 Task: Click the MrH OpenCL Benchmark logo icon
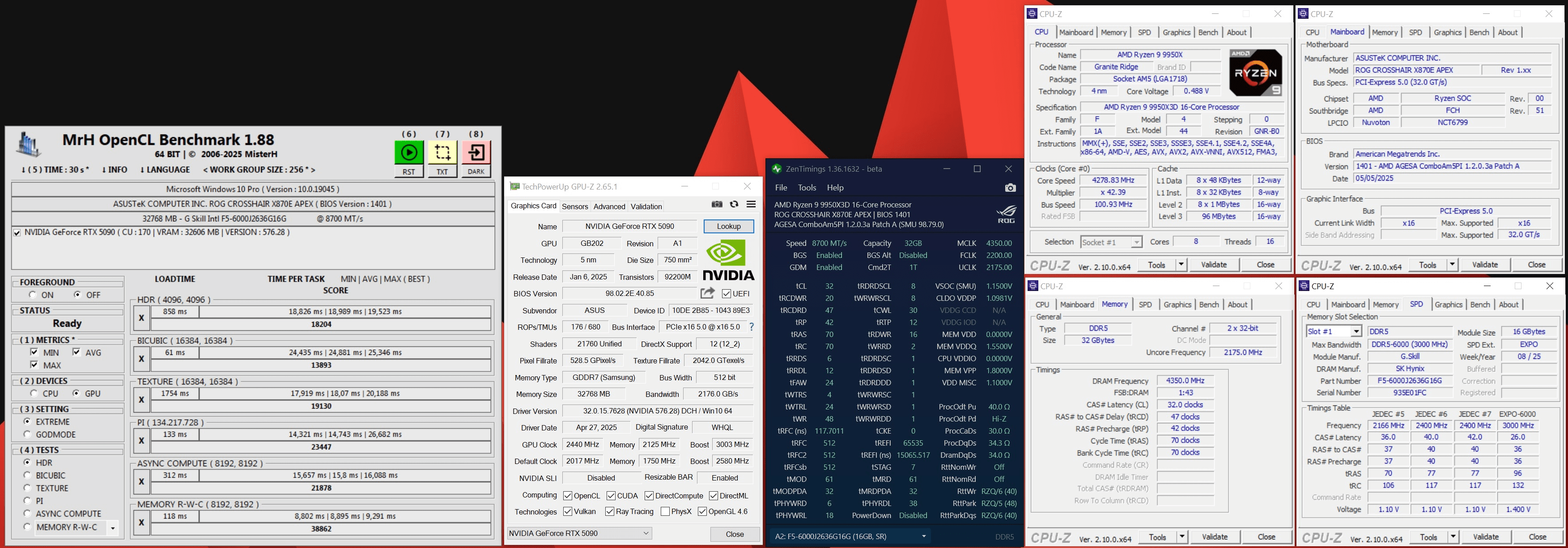coord(28,144)
